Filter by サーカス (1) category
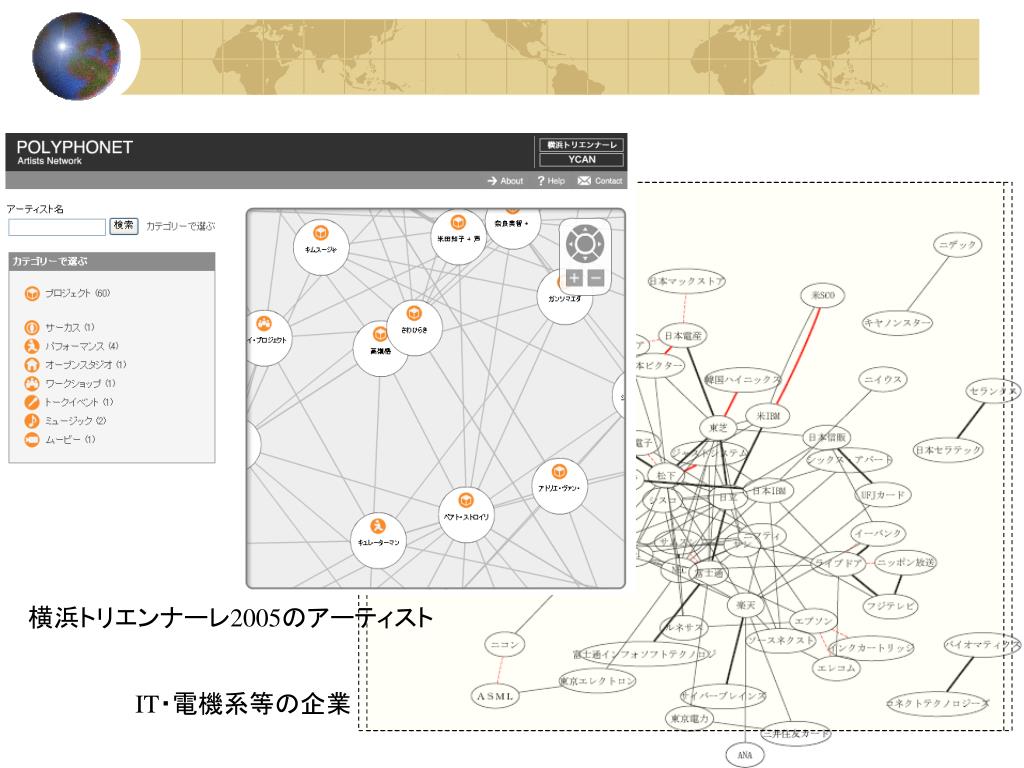1024x768 pixels. (x=69, y=327)
